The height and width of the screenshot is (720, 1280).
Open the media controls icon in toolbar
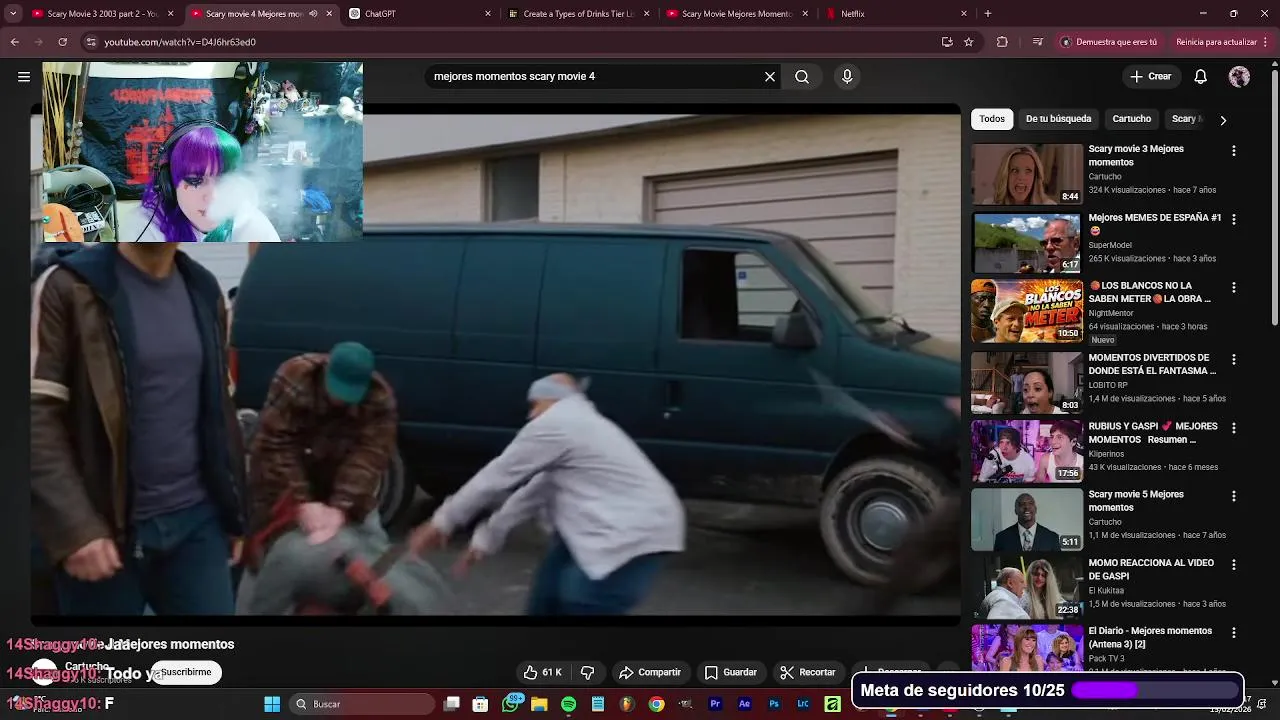click(x=1038, y=42)
